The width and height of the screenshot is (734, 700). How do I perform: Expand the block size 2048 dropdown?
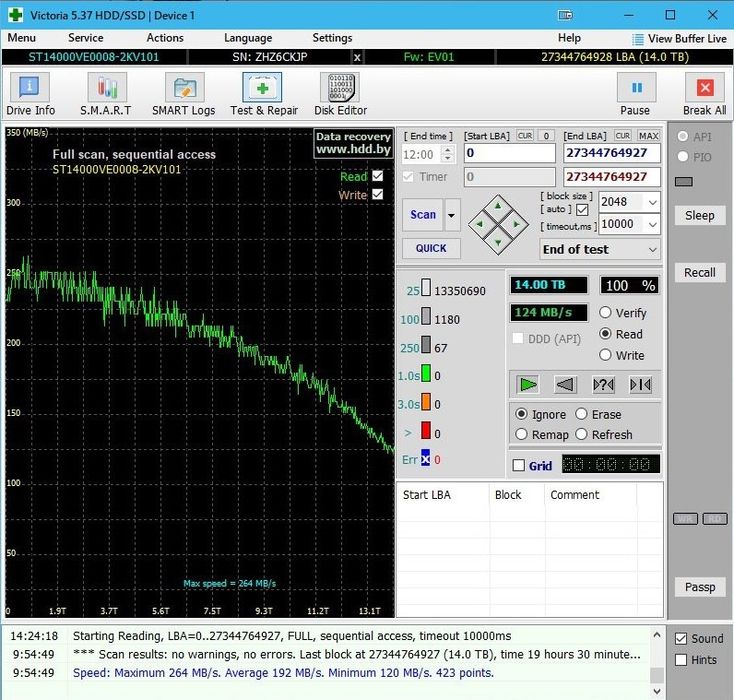click(x=652, y=202)
